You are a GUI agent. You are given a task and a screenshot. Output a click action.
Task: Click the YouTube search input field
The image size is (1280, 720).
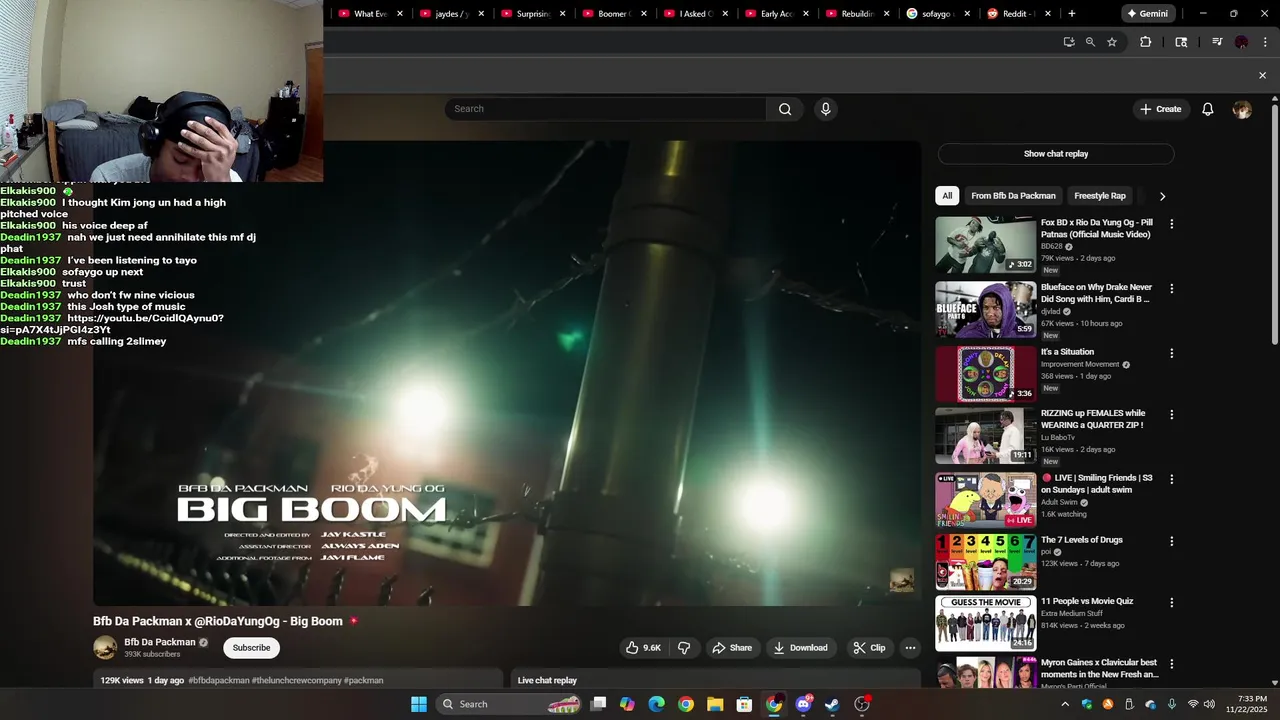606,109
